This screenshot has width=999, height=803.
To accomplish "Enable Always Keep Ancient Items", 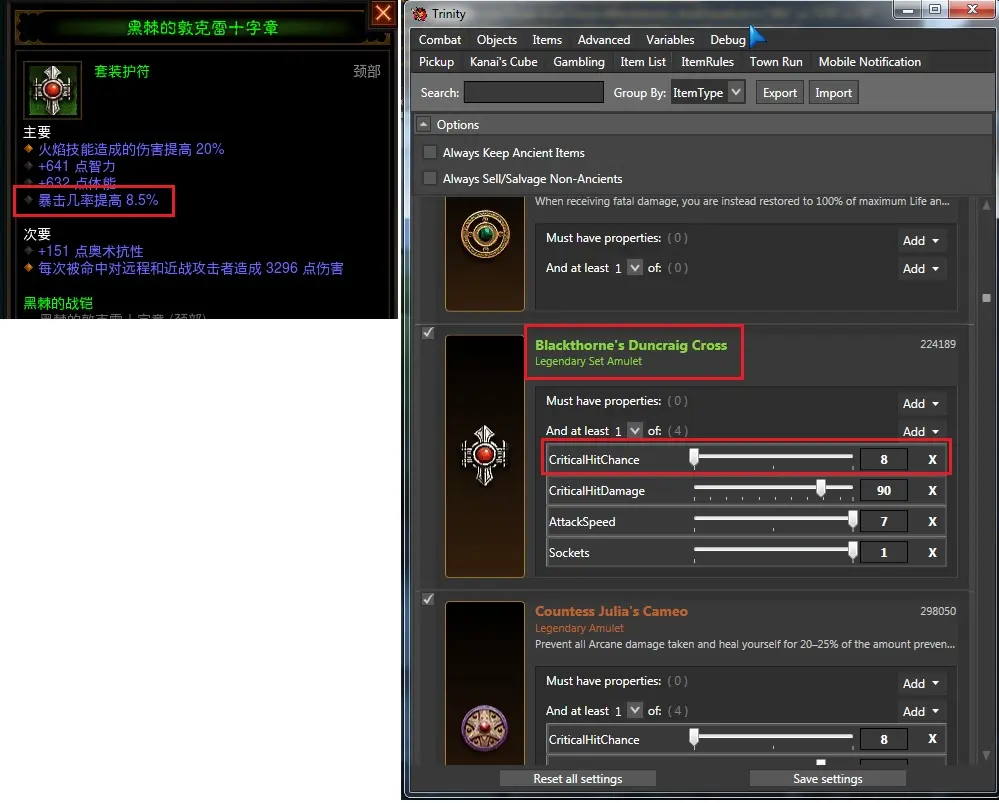I will click(430, 152).
